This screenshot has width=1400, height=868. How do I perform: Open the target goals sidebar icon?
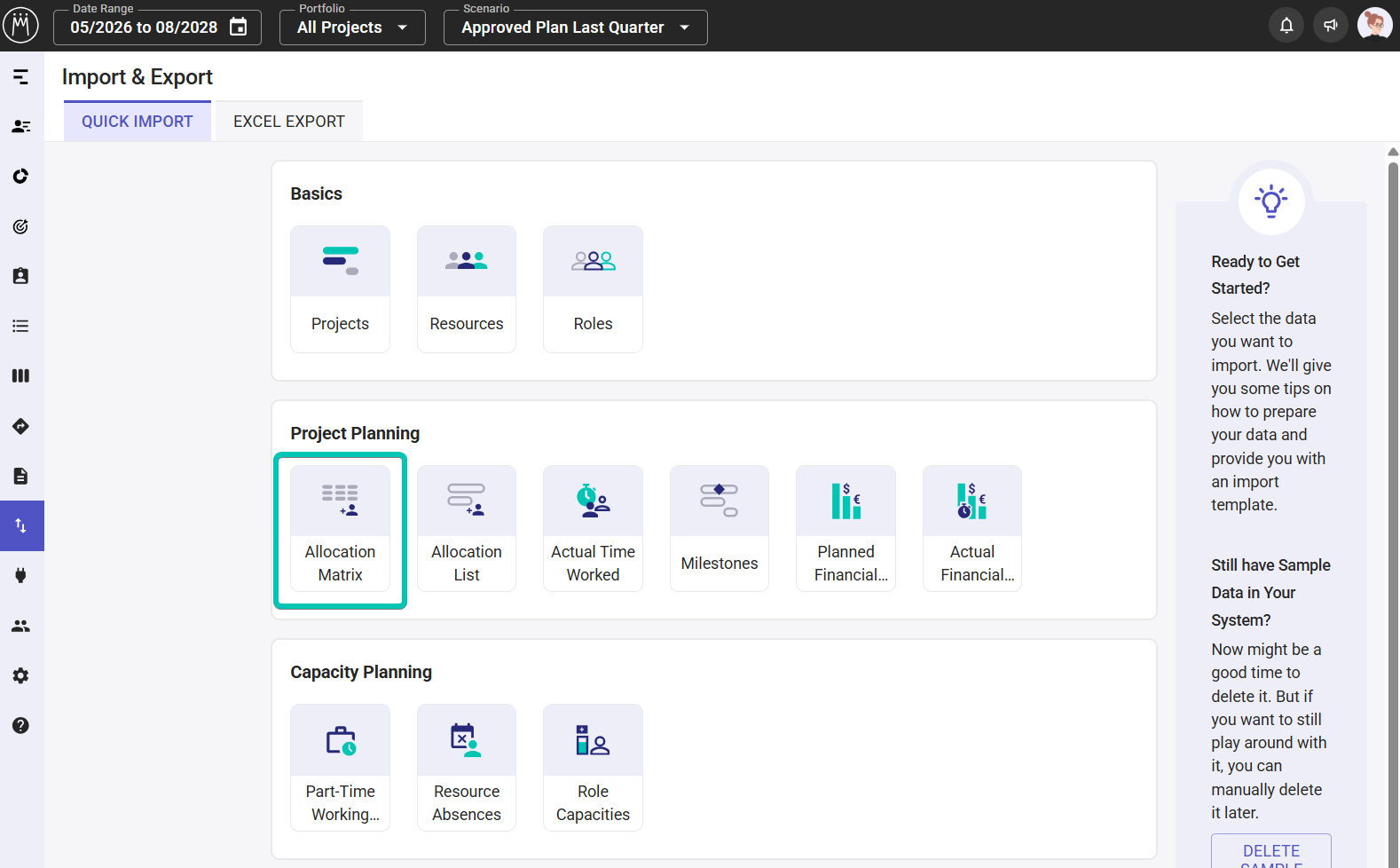pos(21,226)
